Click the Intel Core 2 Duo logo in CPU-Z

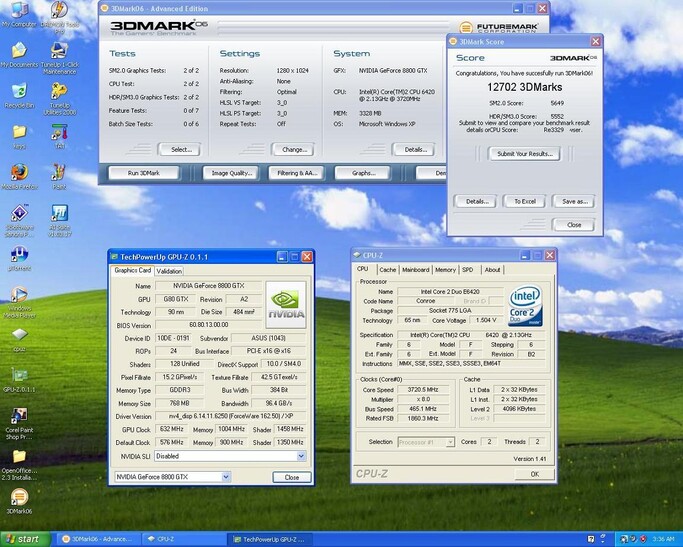click(525, 305)
